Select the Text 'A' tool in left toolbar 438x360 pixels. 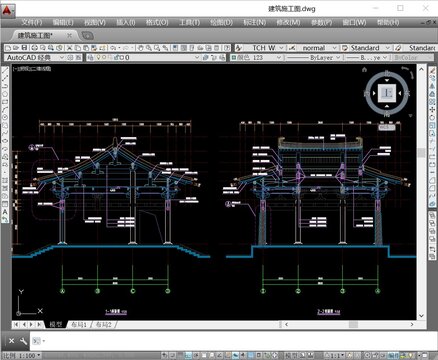pyautogui.click(x=5, y=212)
